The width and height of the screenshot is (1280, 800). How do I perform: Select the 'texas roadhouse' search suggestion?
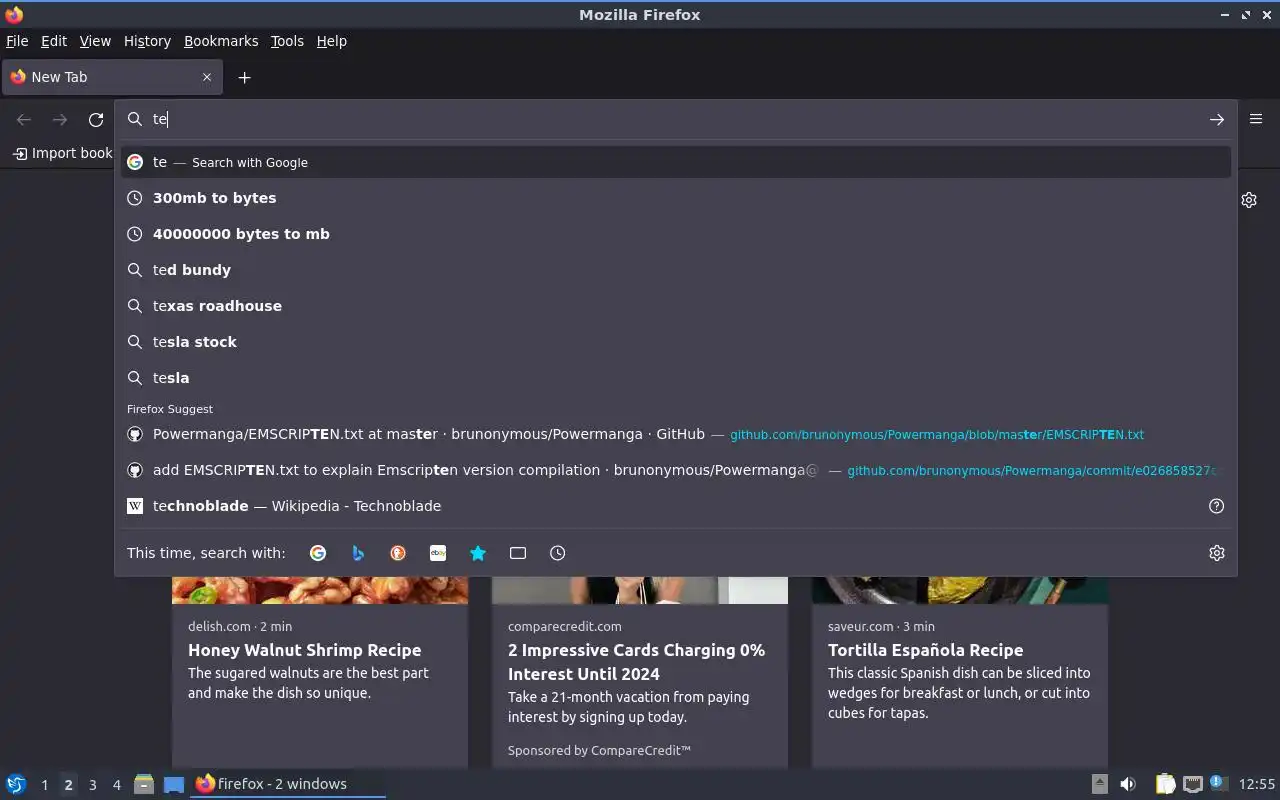click(676, 306)
